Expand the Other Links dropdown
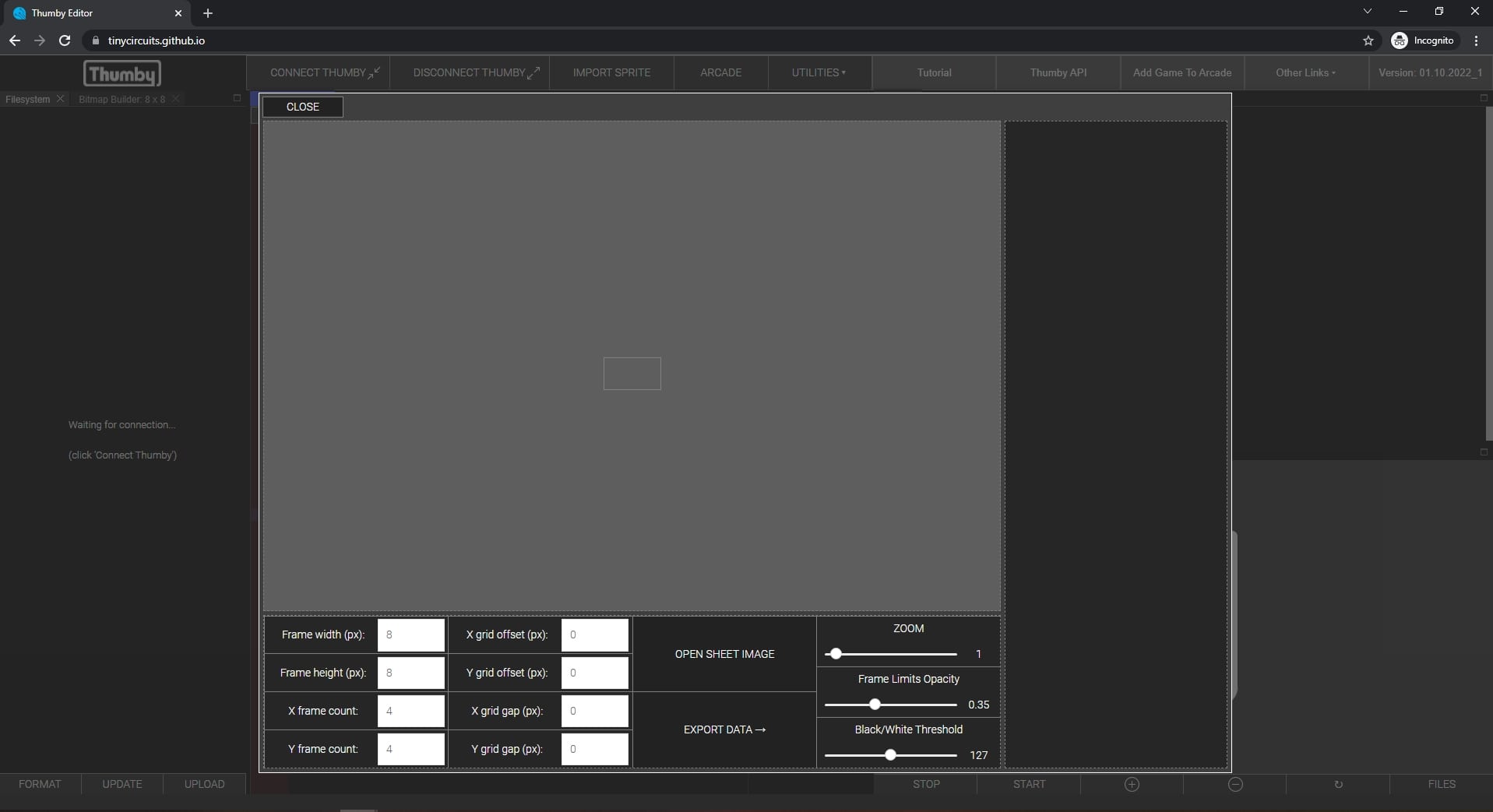This screenshot has width=1493, height=812. [1305, 72]
